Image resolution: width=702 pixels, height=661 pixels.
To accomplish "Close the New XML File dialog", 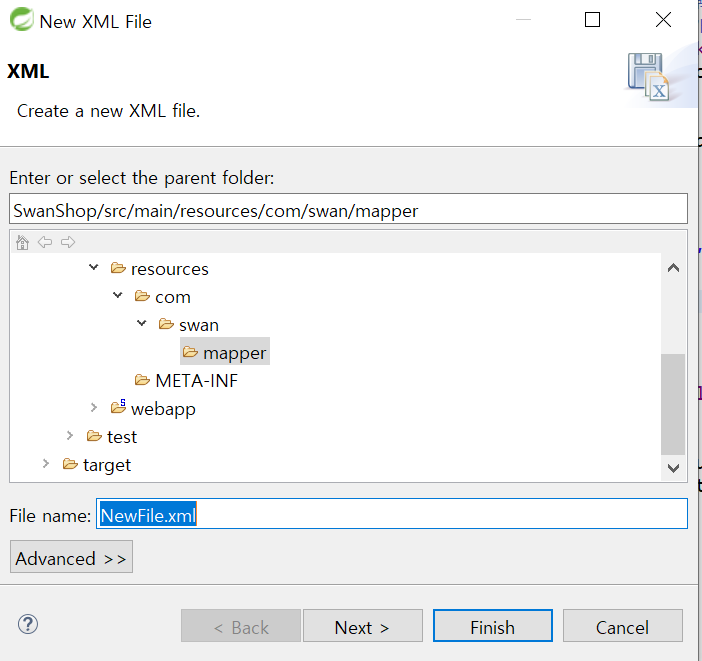I will click(663, 20).
